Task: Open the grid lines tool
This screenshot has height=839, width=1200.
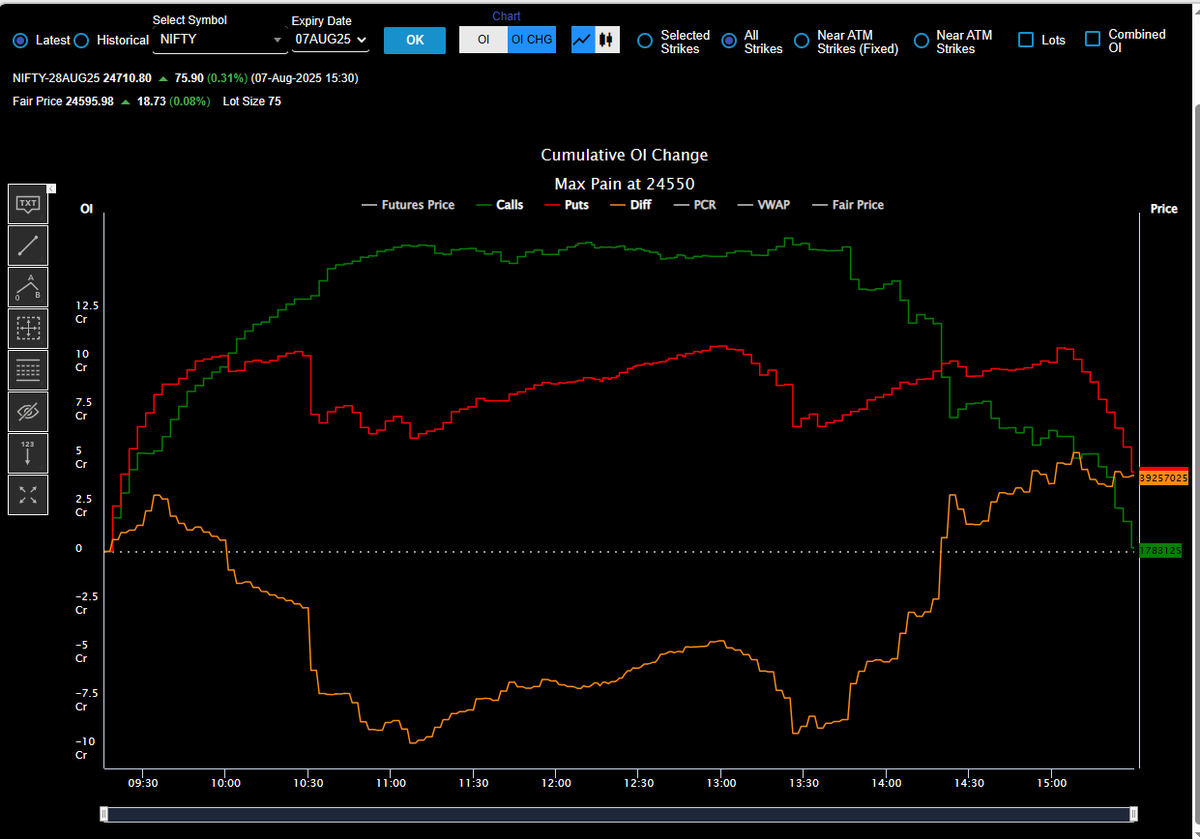Action: [x=28, y=370]
